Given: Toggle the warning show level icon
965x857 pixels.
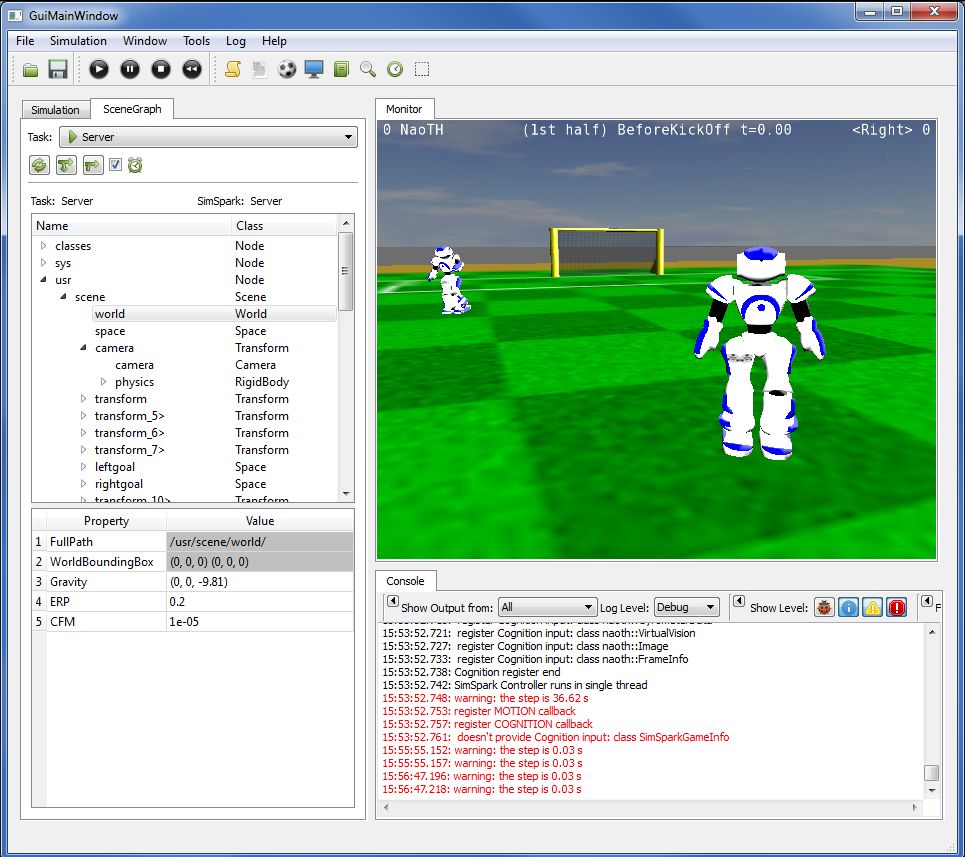Looking at the screenshot, I should (x=873, y=607).
